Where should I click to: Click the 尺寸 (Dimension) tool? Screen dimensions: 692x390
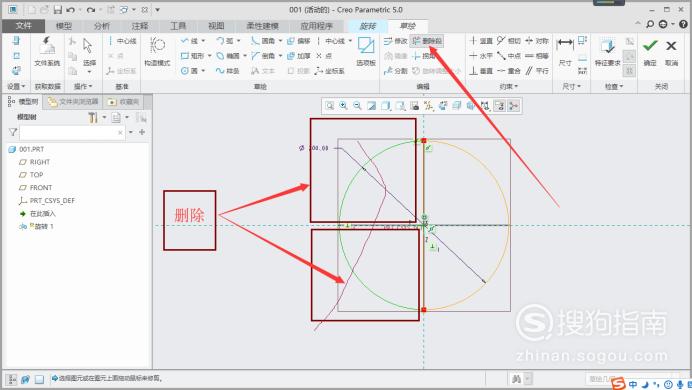click(565, 52)
